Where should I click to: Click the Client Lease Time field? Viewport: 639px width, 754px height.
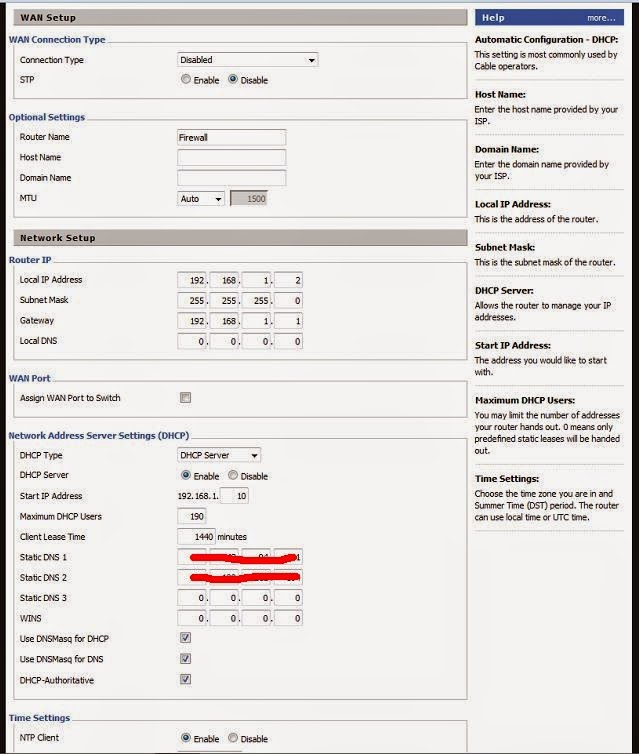click(196, 537)
